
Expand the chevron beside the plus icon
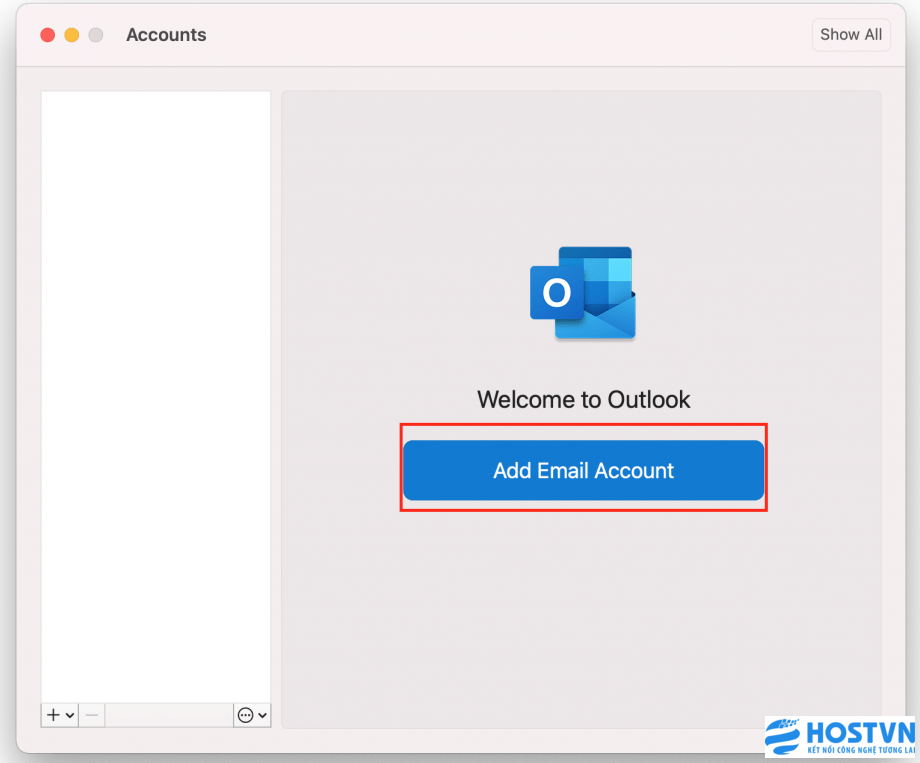70,716
